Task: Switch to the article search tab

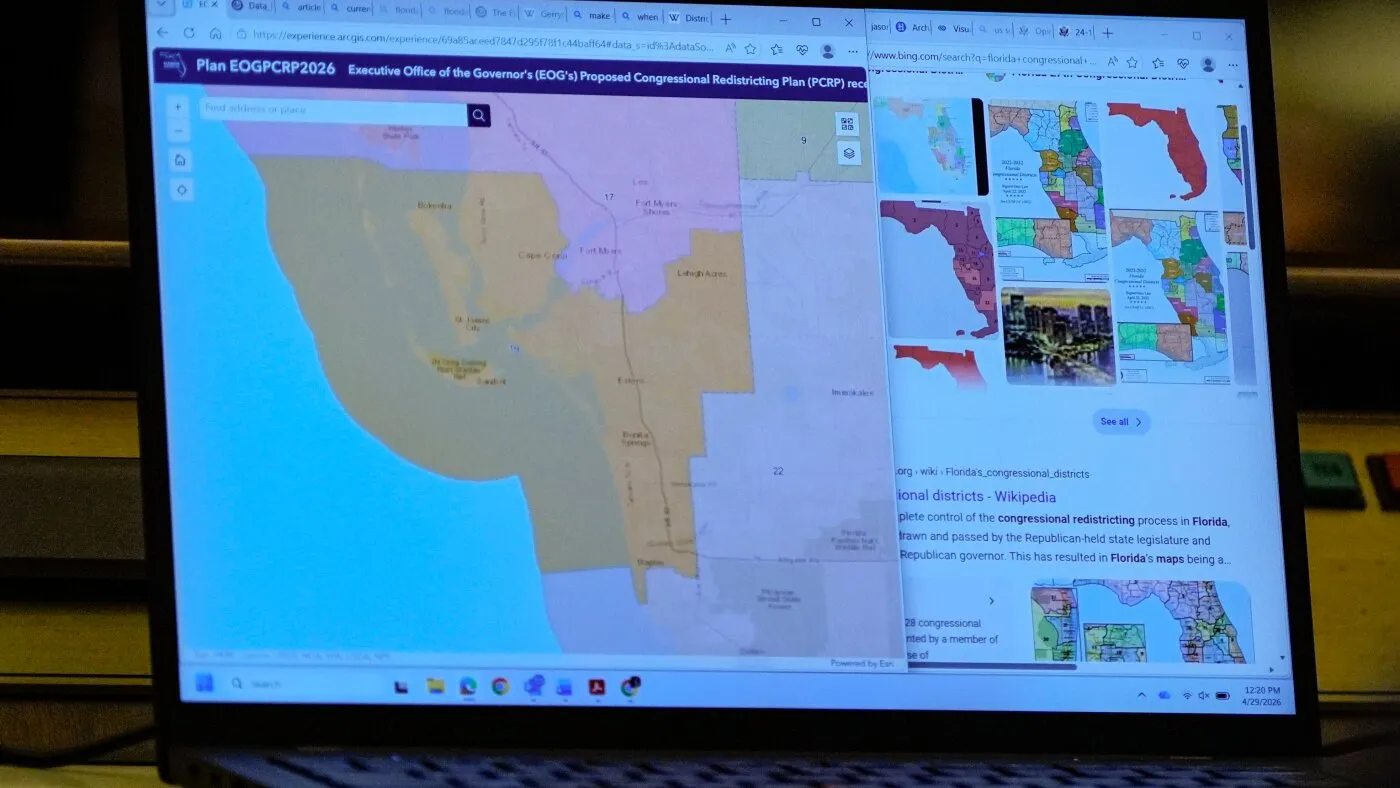Action: (x=301, y=7)
